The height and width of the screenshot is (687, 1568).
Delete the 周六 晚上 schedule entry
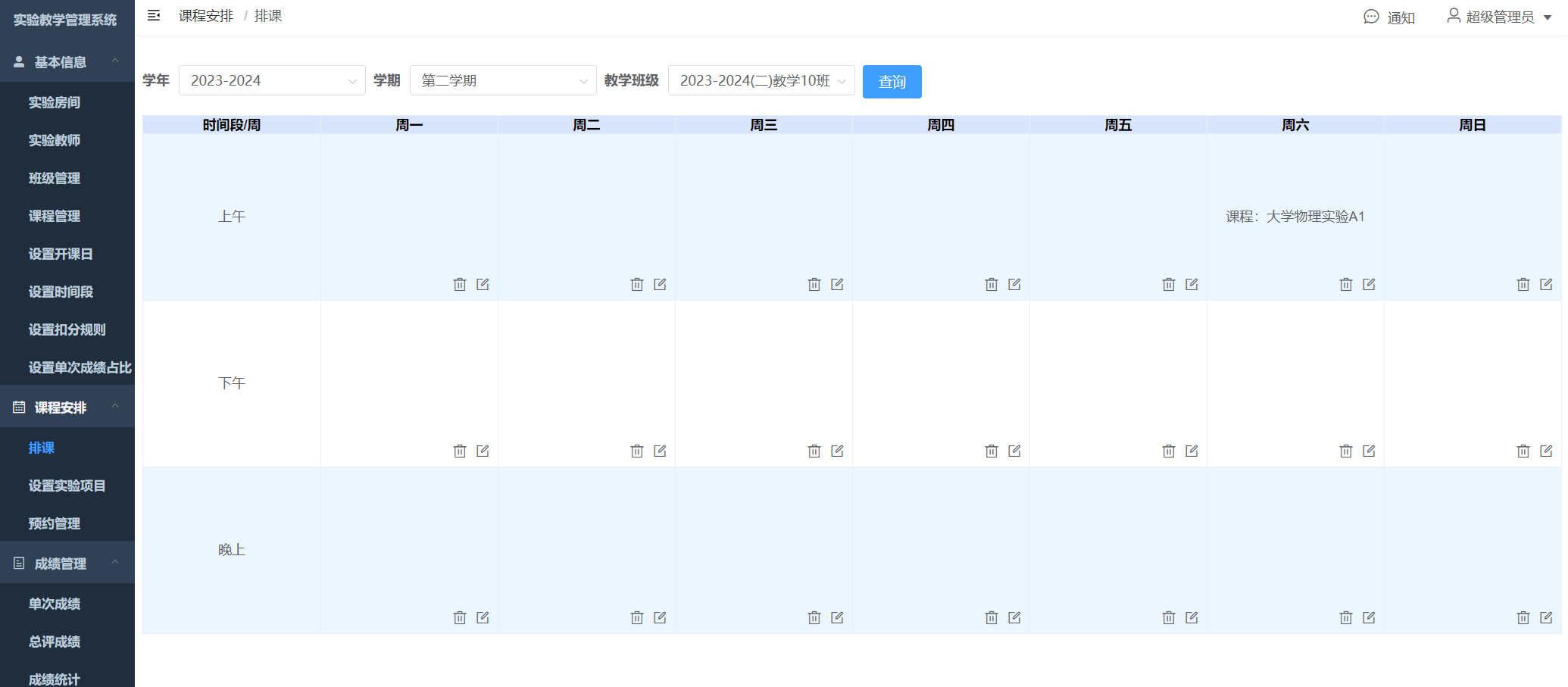(x=1346, y=617)
